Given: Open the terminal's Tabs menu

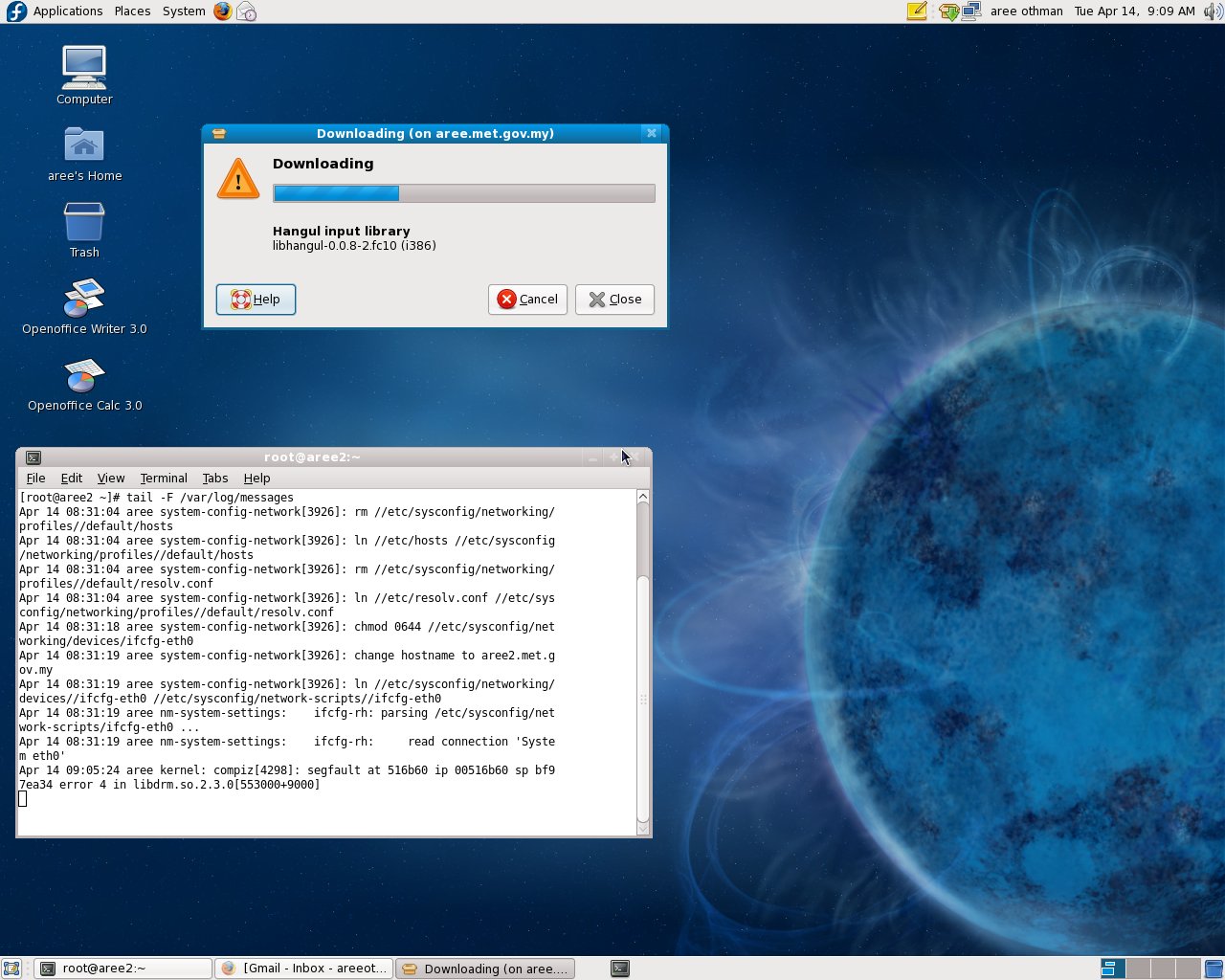Looking at the screenshot, I should 214,479.
